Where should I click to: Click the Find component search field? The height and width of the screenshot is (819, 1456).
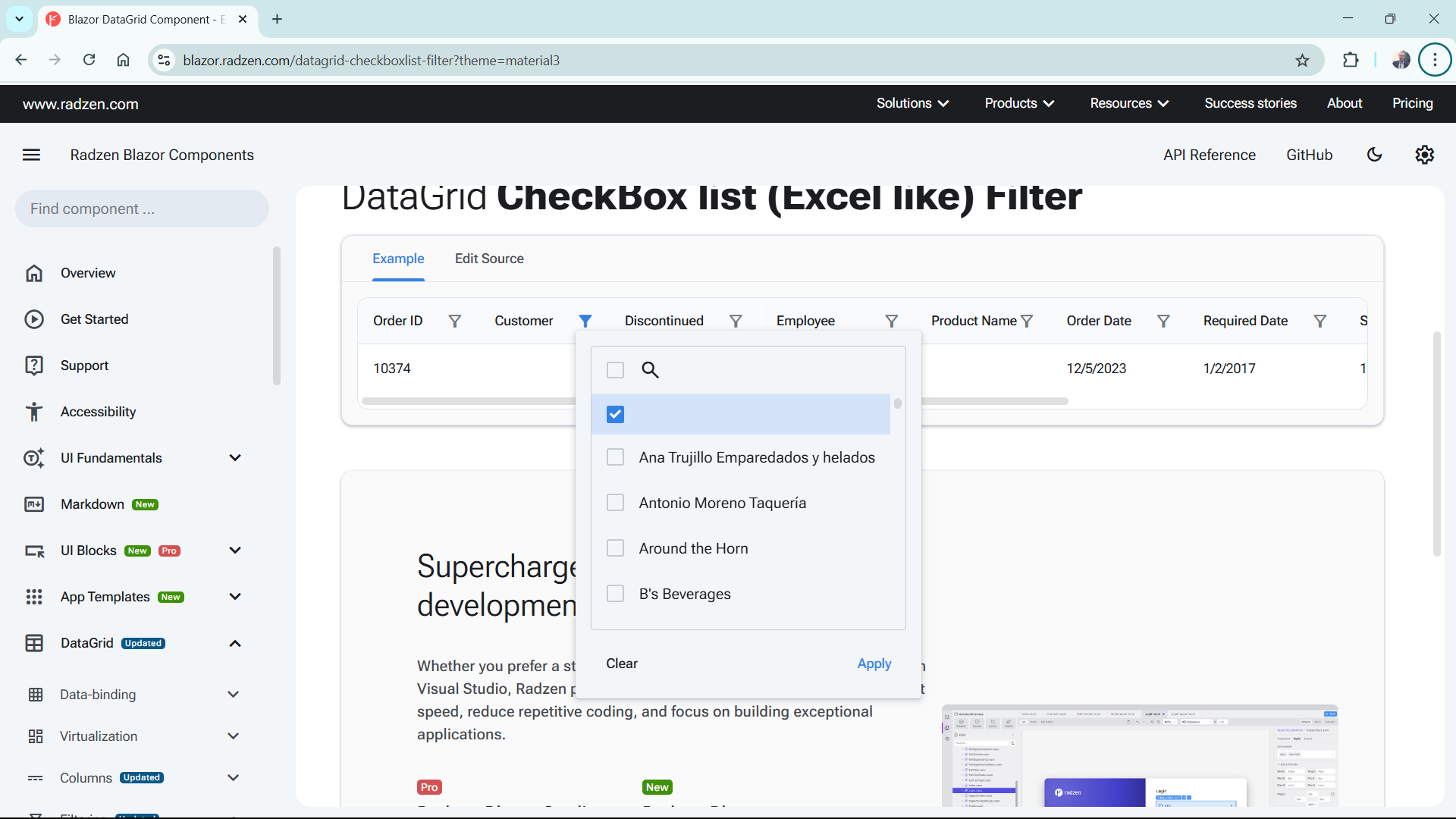pyautogui.click(x=142, y=209)
